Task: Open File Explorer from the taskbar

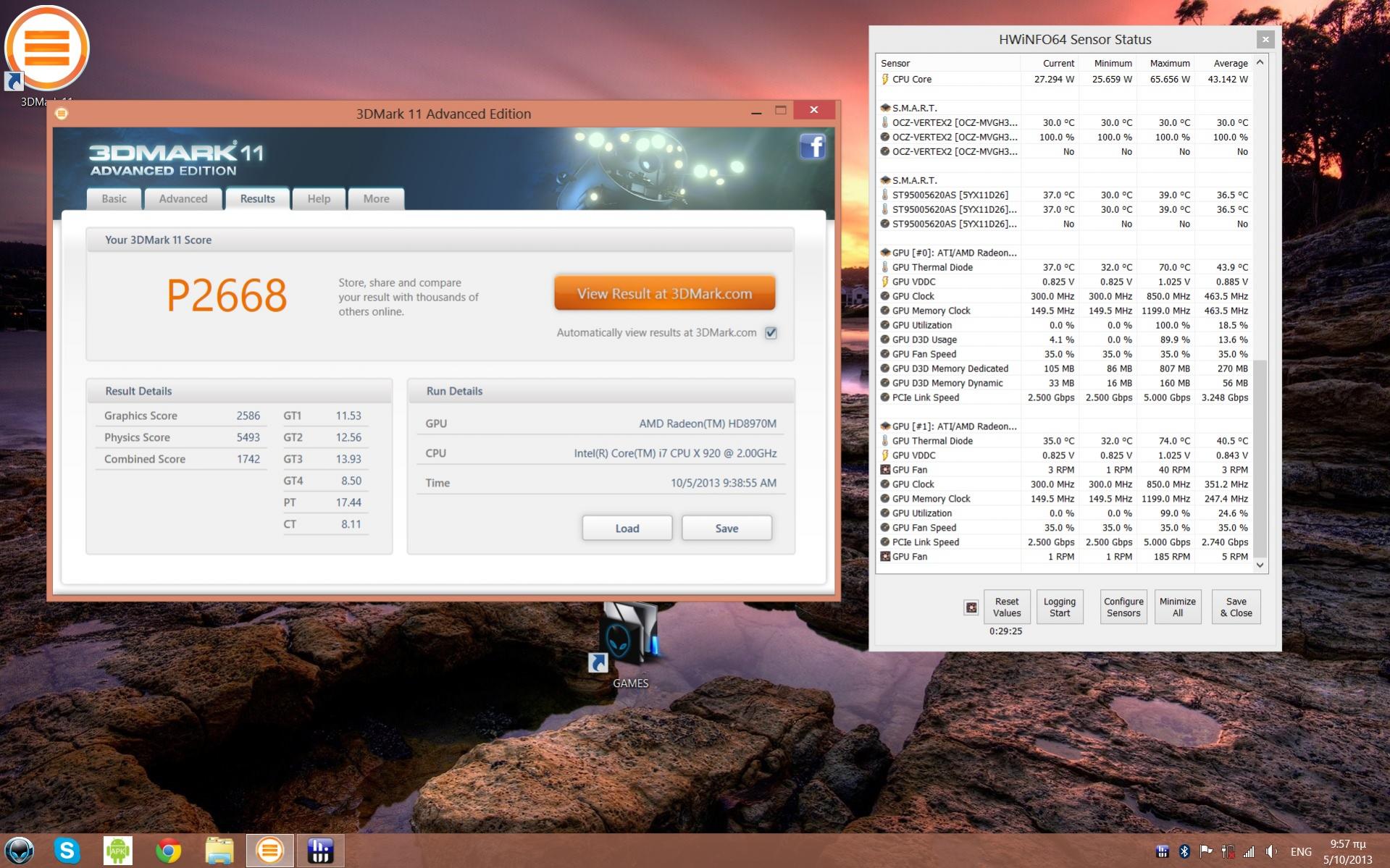Action: 219,850
